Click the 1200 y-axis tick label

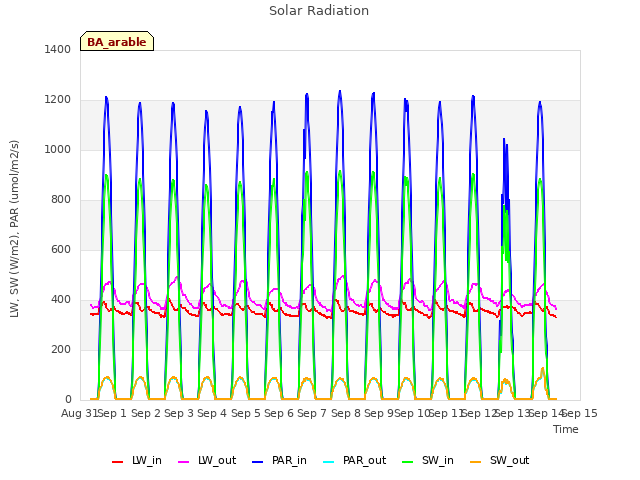[58, 100]
